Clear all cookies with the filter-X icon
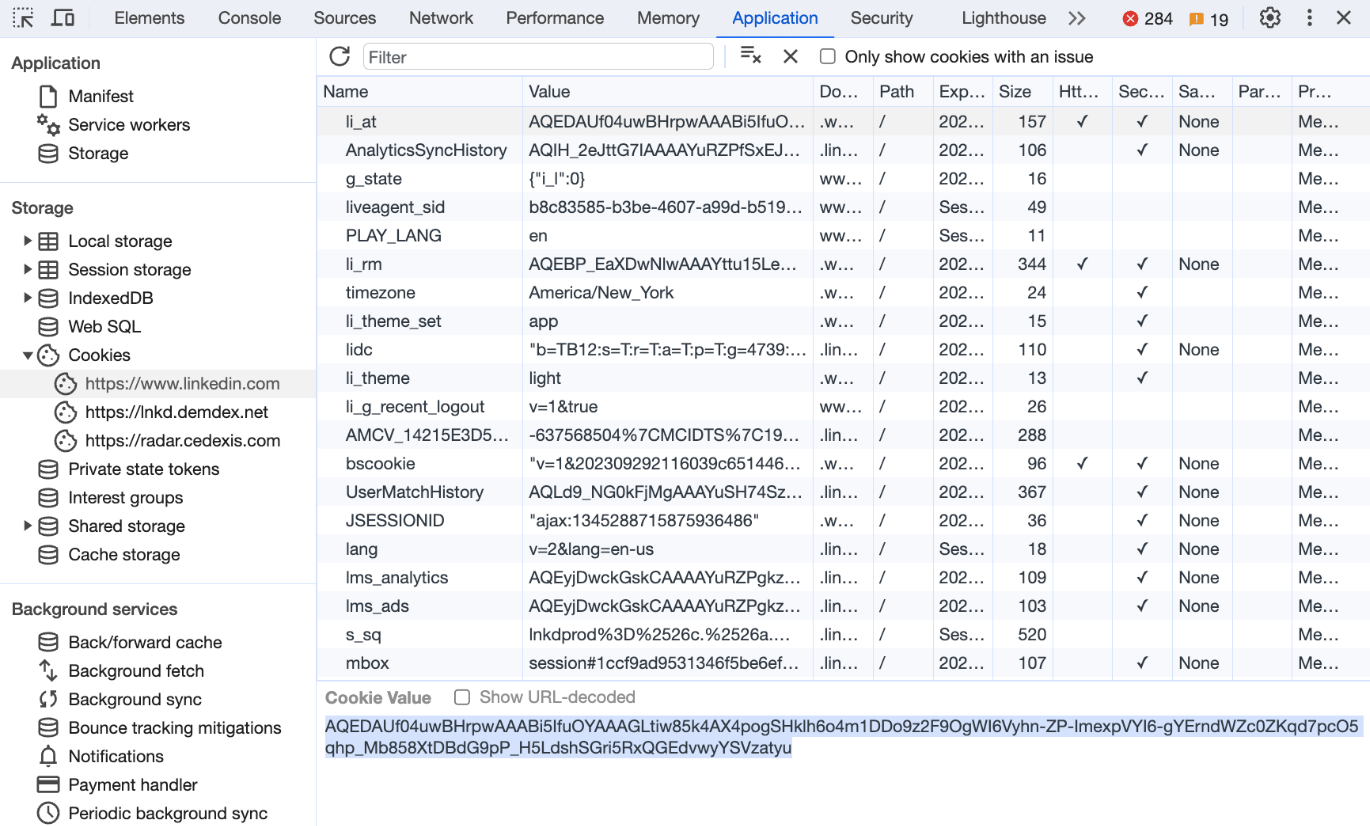 point(750,56)
